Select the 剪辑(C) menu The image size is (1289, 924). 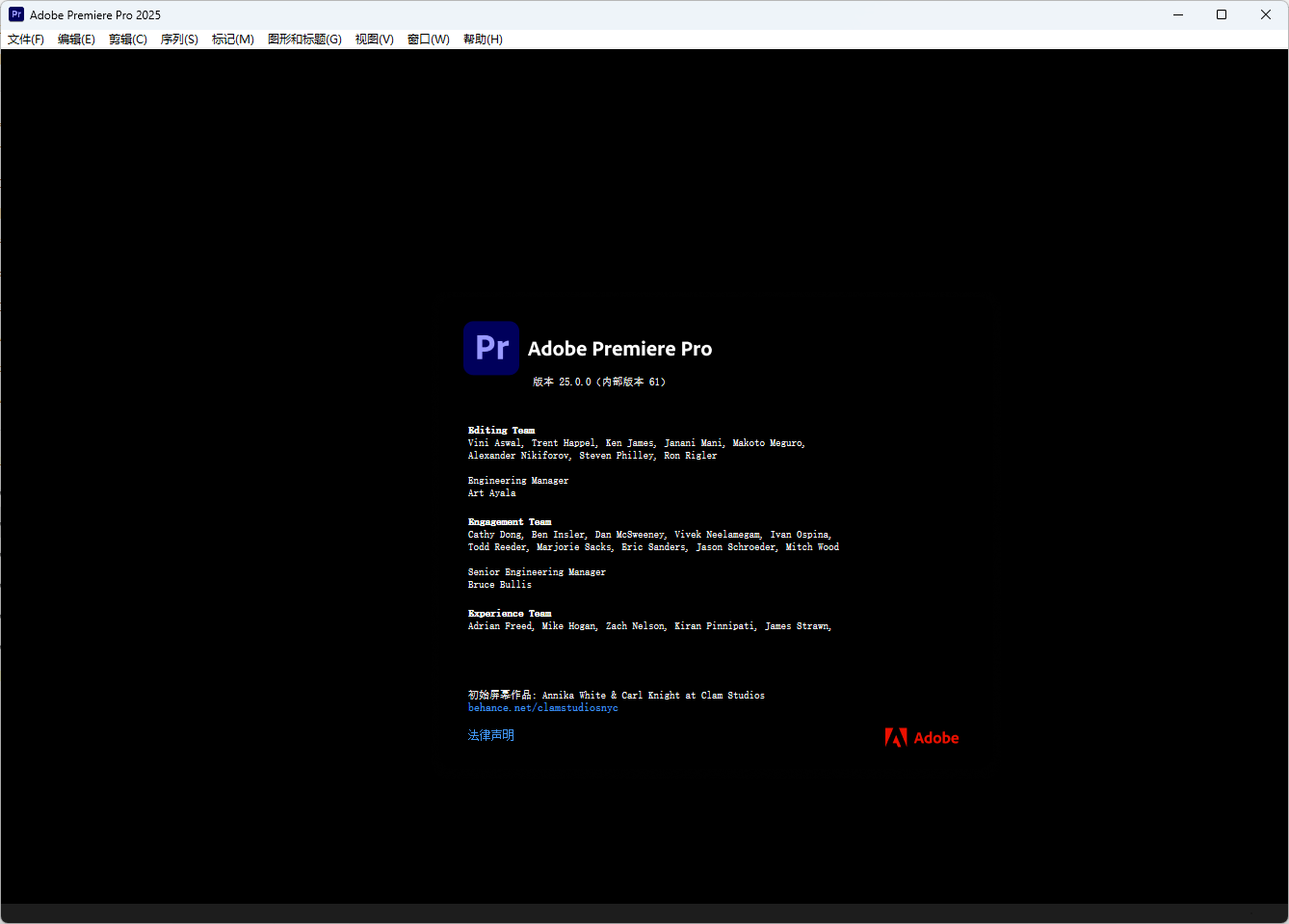[128, 40]
